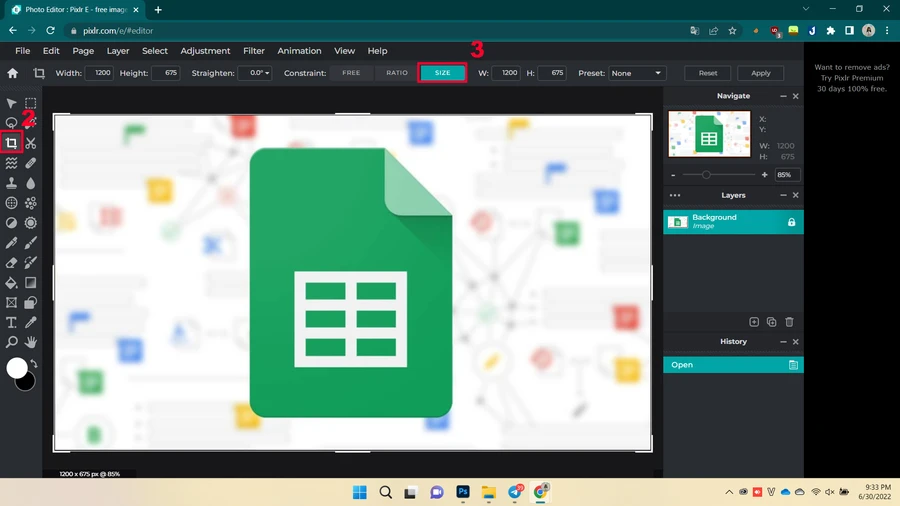Set constraint to RATIO
The image size is (900, 506).
[397, 73]
